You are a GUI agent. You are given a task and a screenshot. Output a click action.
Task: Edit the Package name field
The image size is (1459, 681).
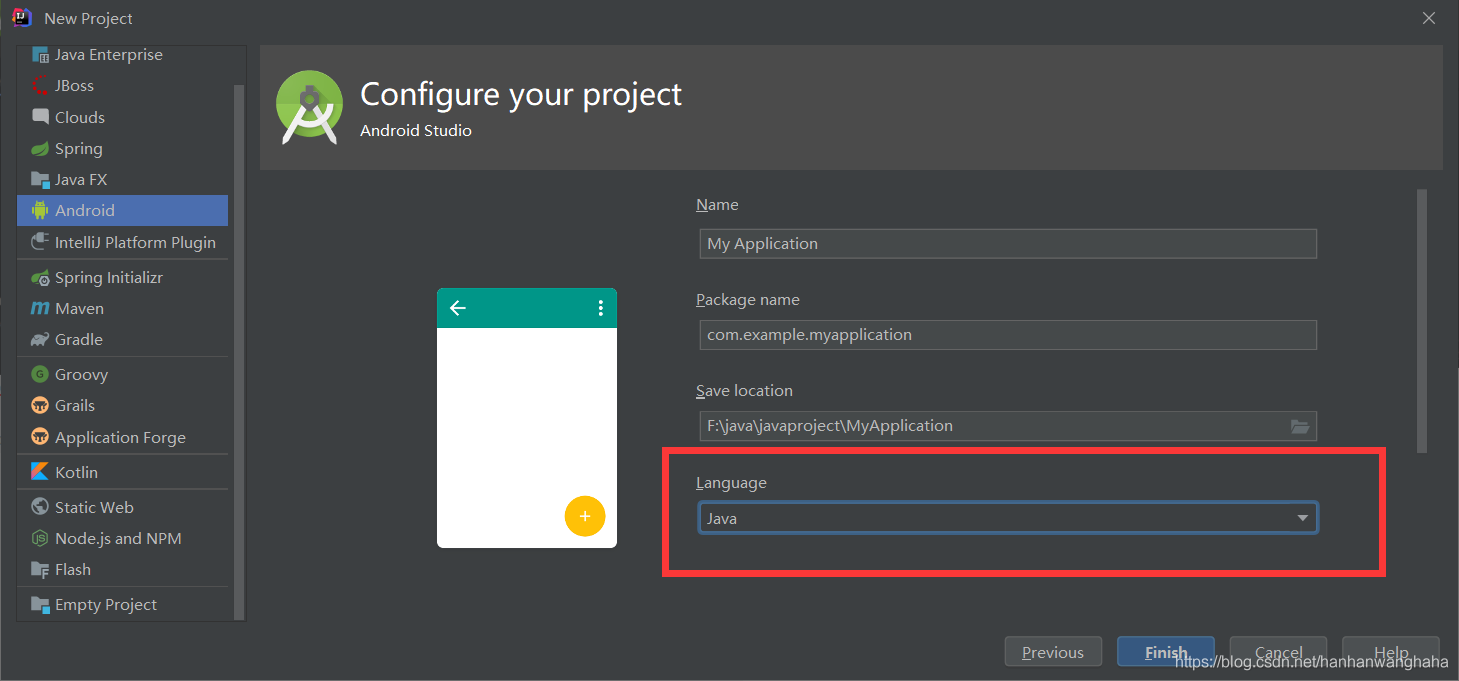pyautogui.click(x=1007, y=334)
